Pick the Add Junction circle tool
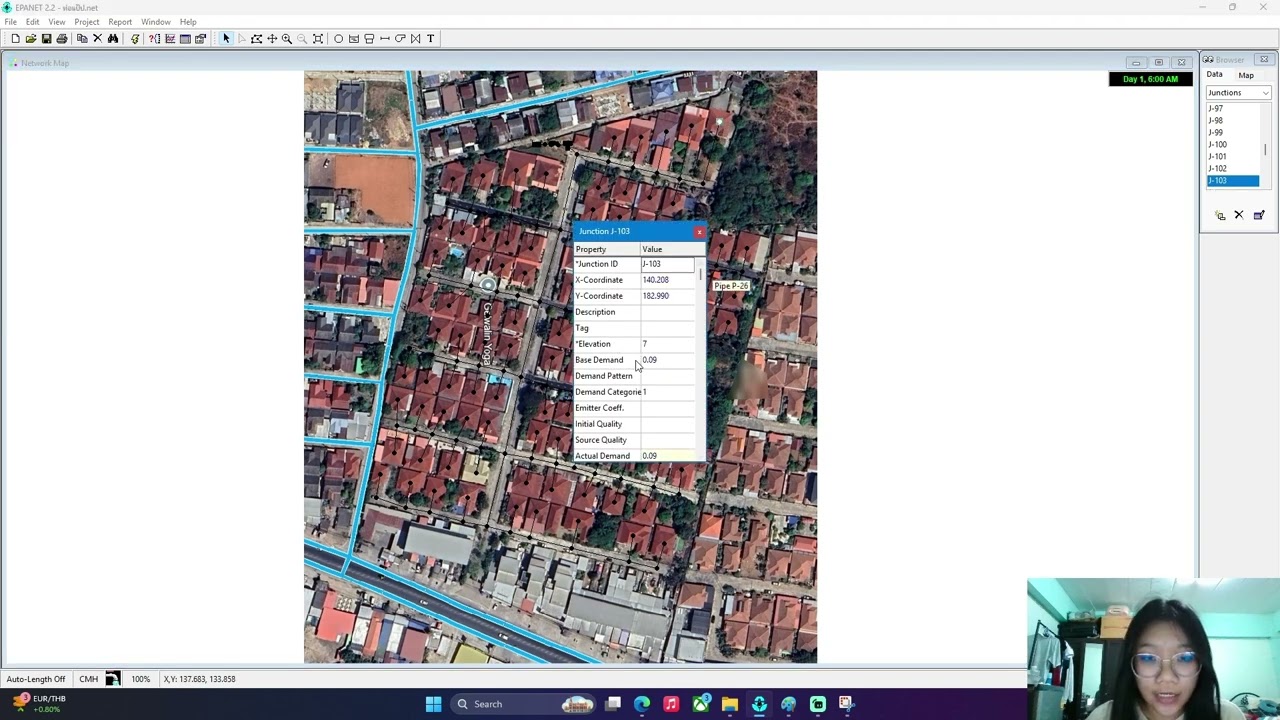The width and height of the screenshot is (1280, 720). coord(338,39)
